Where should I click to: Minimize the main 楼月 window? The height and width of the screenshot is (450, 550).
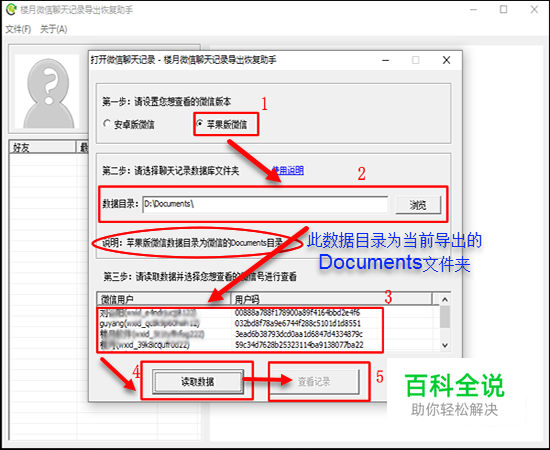point(473,9)
